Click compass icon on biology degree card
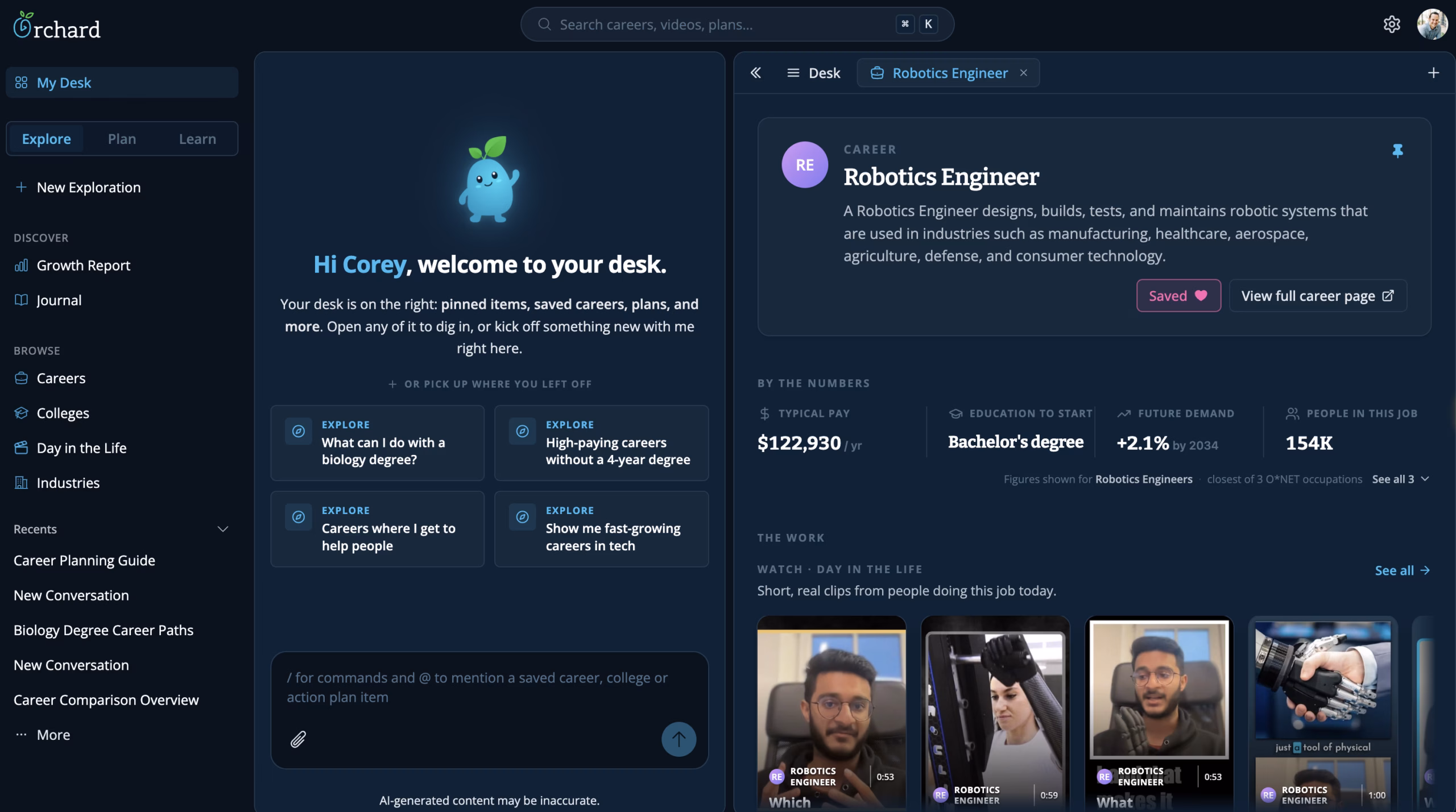 [x=299, y=432]
